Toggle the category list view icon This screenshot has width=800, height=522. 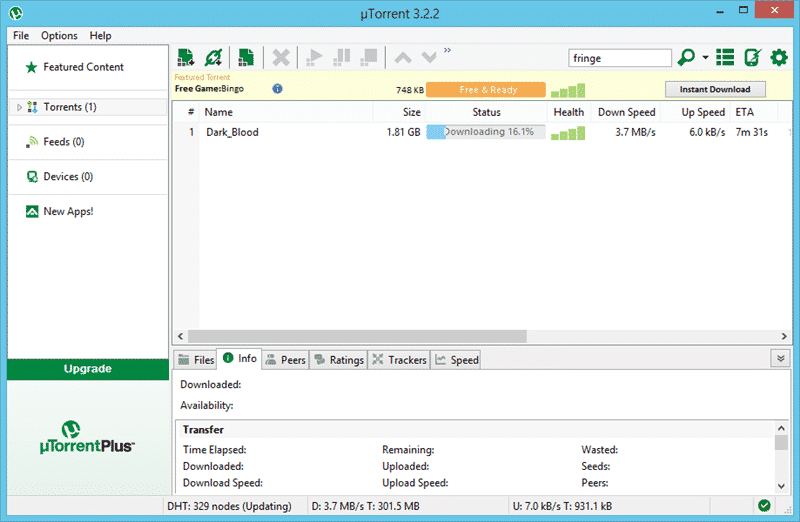pyautogui.click(x=725, y=58)
